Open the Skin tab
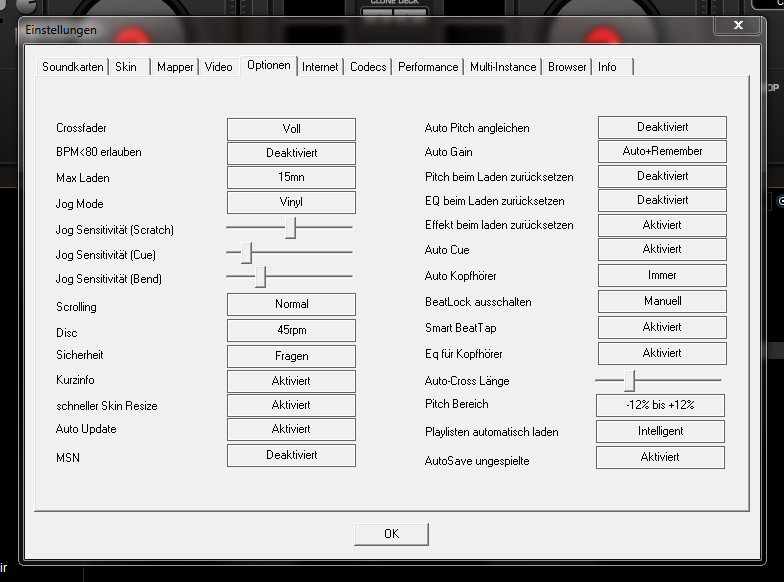This screenshot has height=582, width=784. tap(126, 67)
